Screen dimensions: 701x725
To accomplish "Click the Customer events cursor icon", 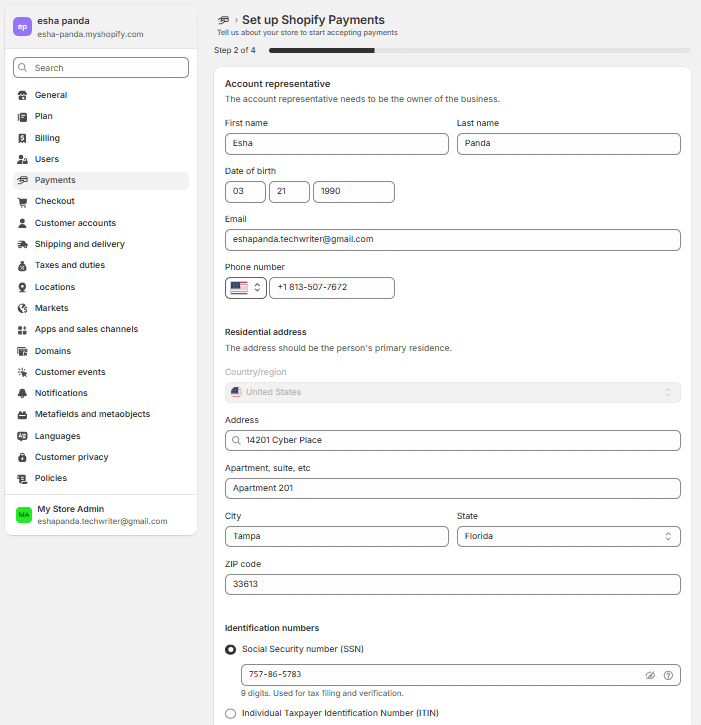I will (x=22, y=372).
